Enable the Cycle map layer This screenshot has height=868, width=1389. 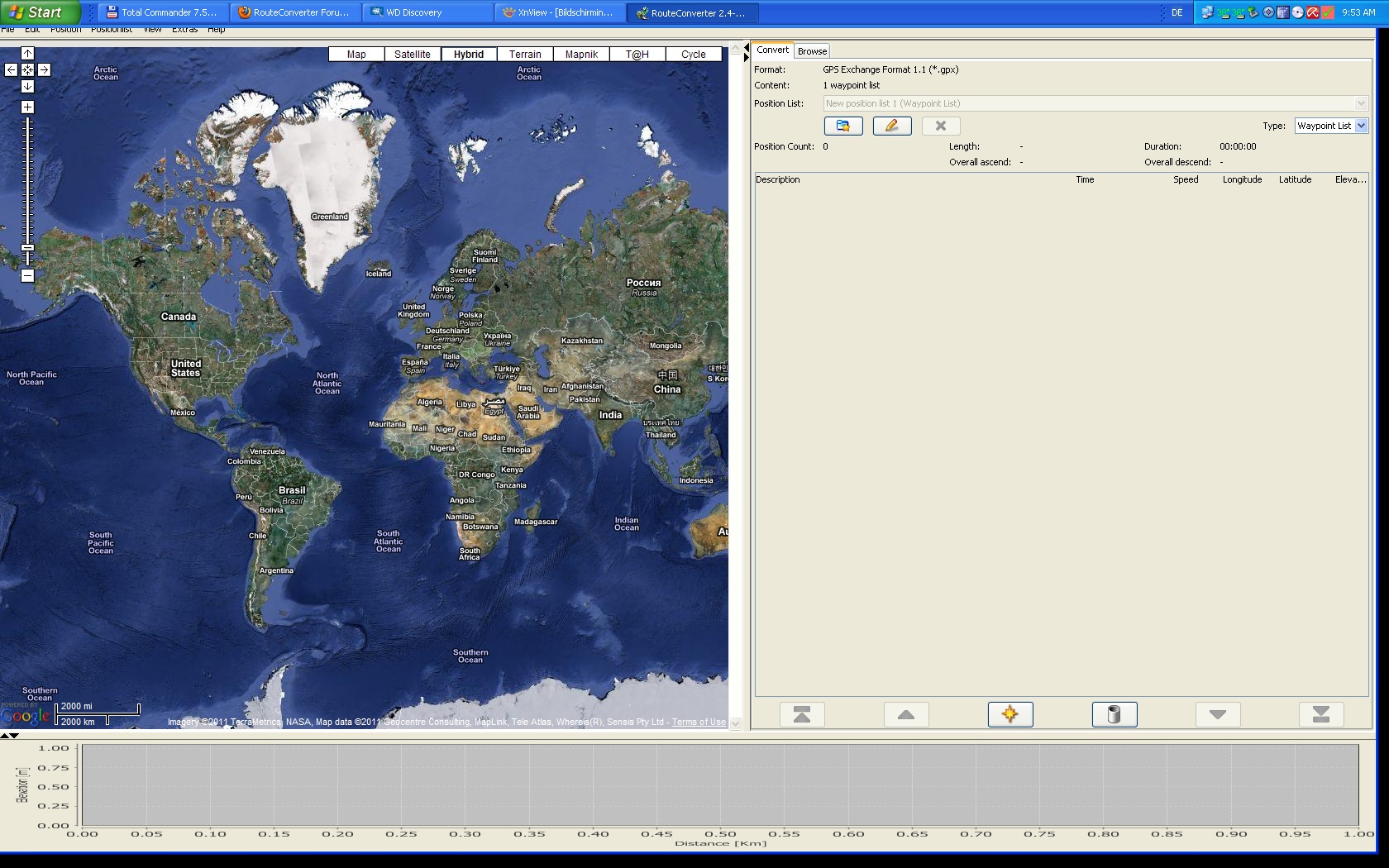click(x=693, y=55)
